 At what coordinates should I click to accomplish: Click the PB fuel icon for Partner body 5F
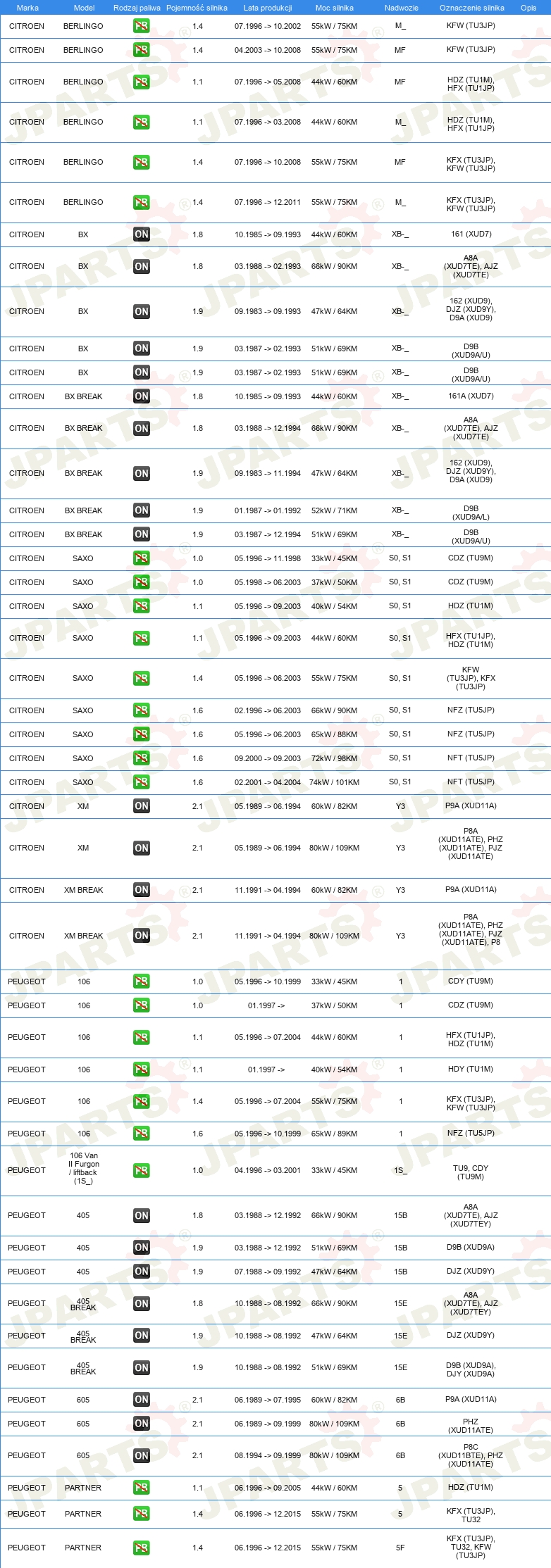point(142,1548)
